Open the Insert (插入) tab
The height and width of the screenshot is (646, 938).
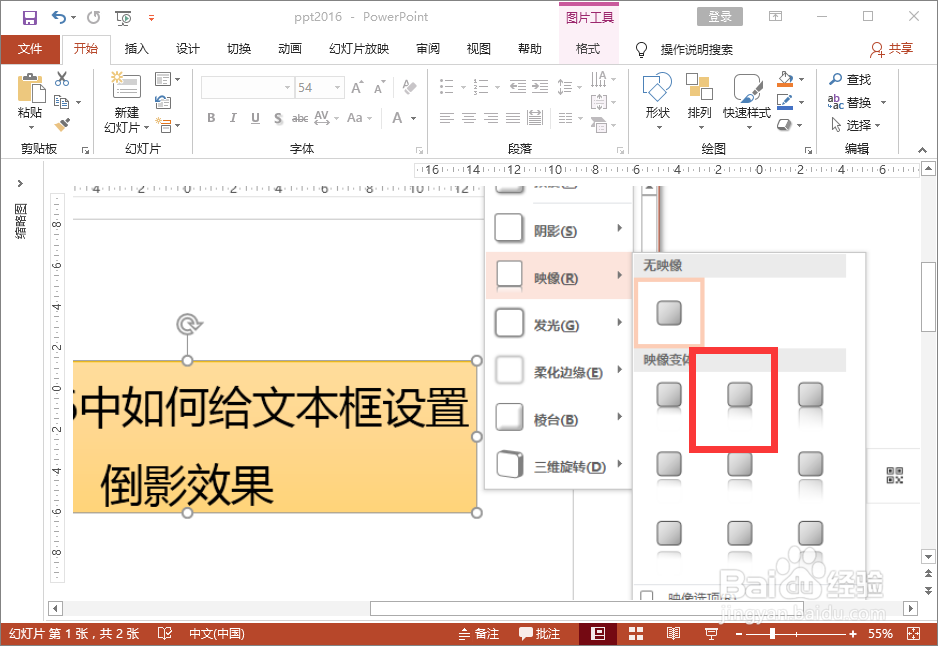[x=136, y=49]
